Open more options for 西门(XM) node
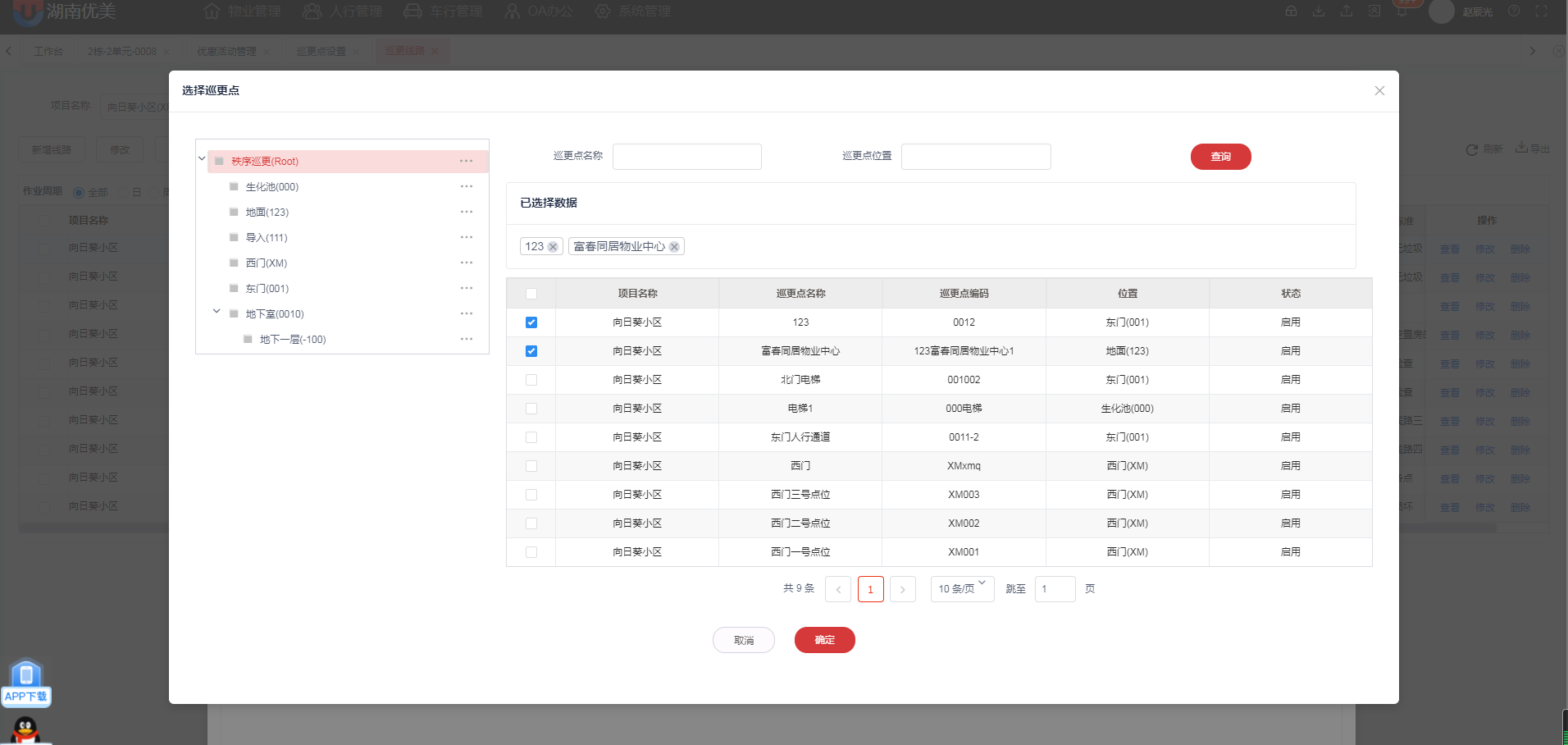This screenshot has height=745, width=1568. click(467, 263)
